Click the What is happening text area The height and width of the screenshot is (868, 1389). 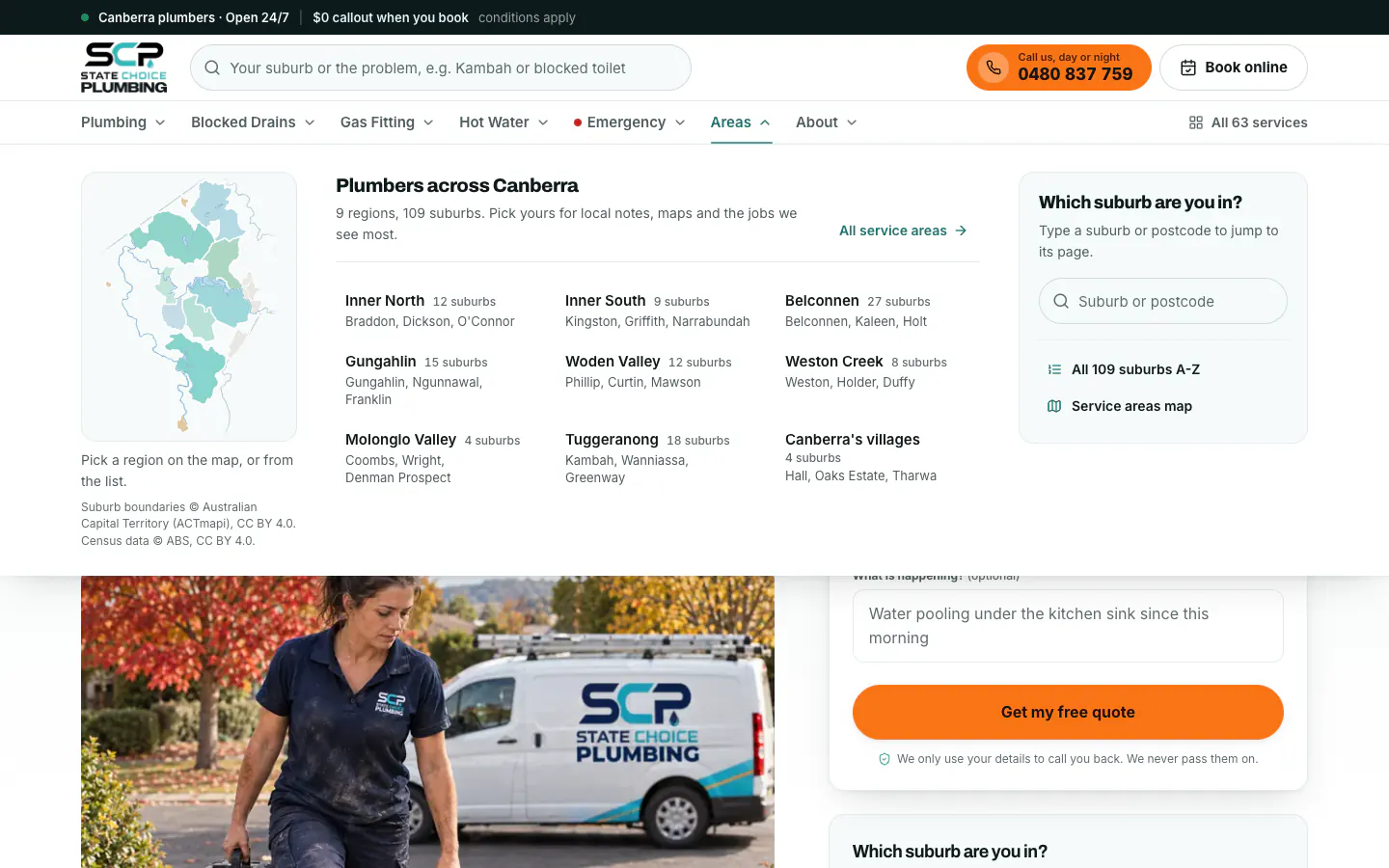pos(1068,626)
